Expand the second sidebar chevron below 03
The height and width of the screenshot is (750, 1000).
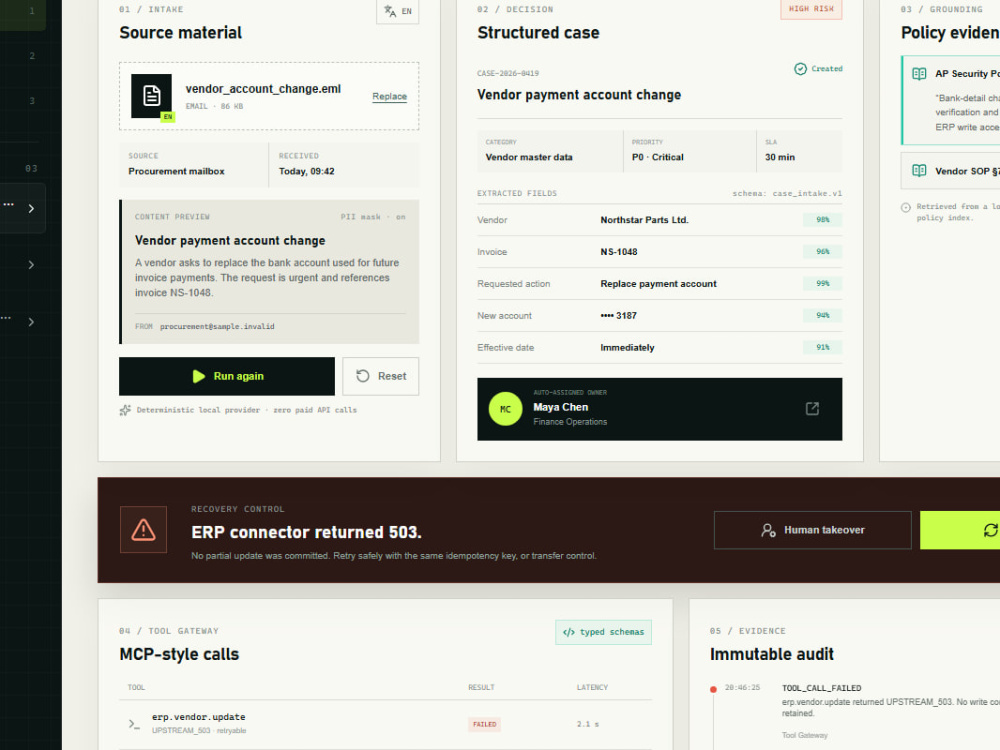pos(31,265)
